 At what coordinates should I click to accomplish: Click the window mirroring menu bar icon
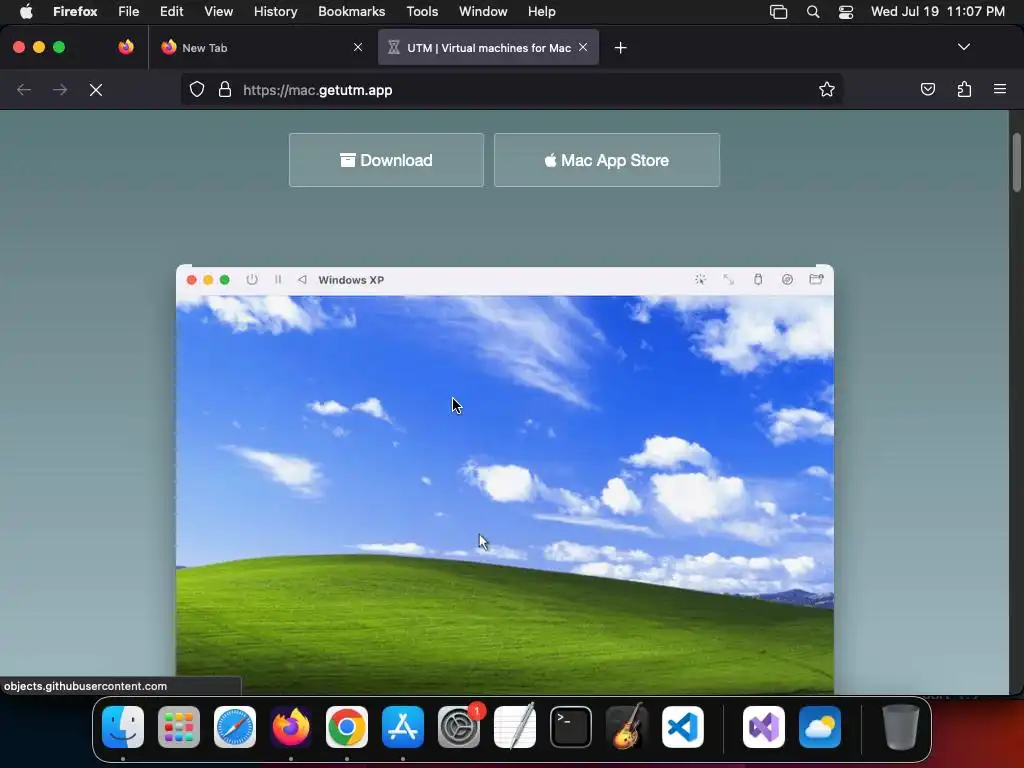click(x=778, y=12)
